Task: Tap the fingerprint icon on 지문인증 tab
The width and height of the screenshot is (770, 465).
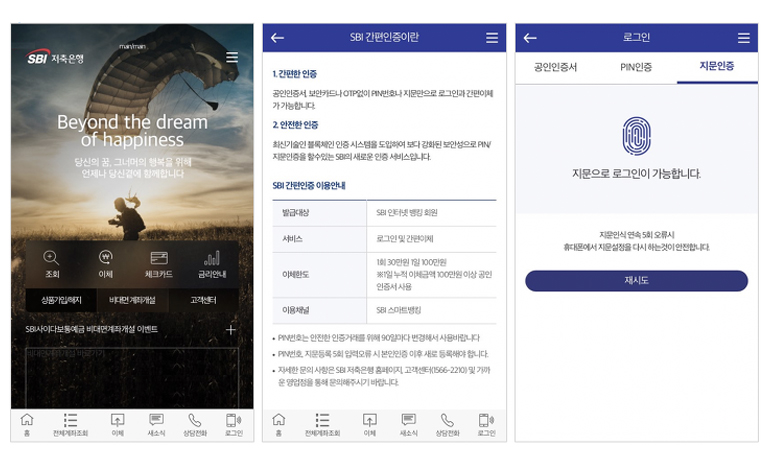Action: [636, 136]
